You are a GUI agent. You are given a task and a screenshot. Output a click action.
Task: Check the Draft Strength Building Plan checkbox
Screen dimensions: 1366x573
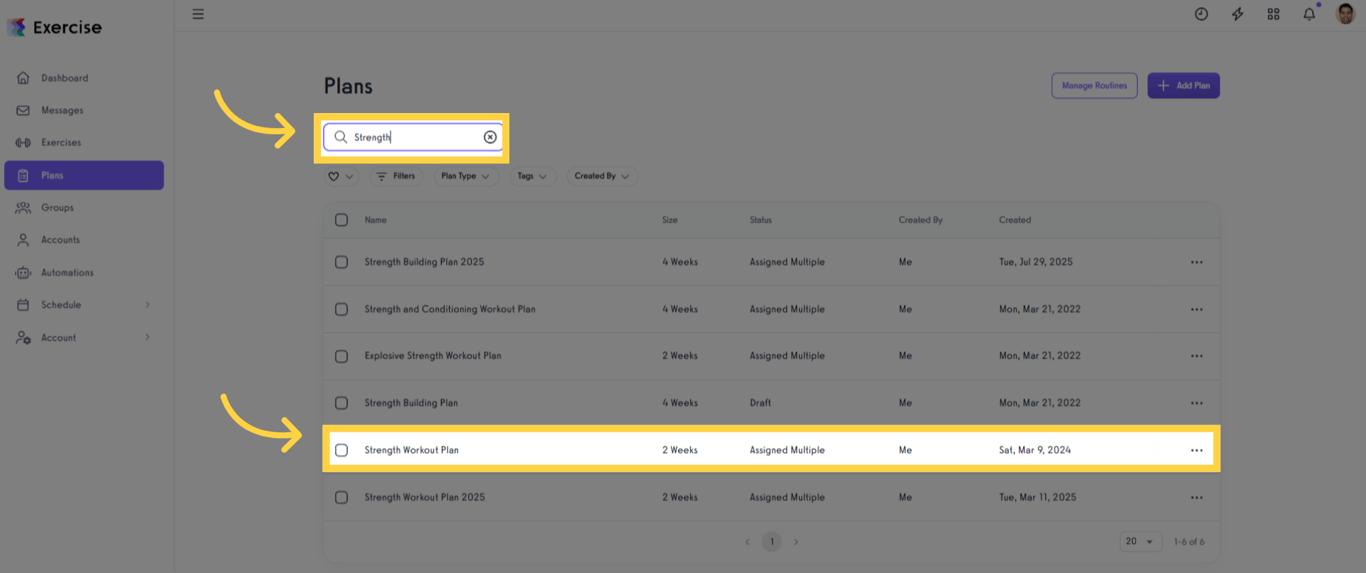click(x=341, y=403)
